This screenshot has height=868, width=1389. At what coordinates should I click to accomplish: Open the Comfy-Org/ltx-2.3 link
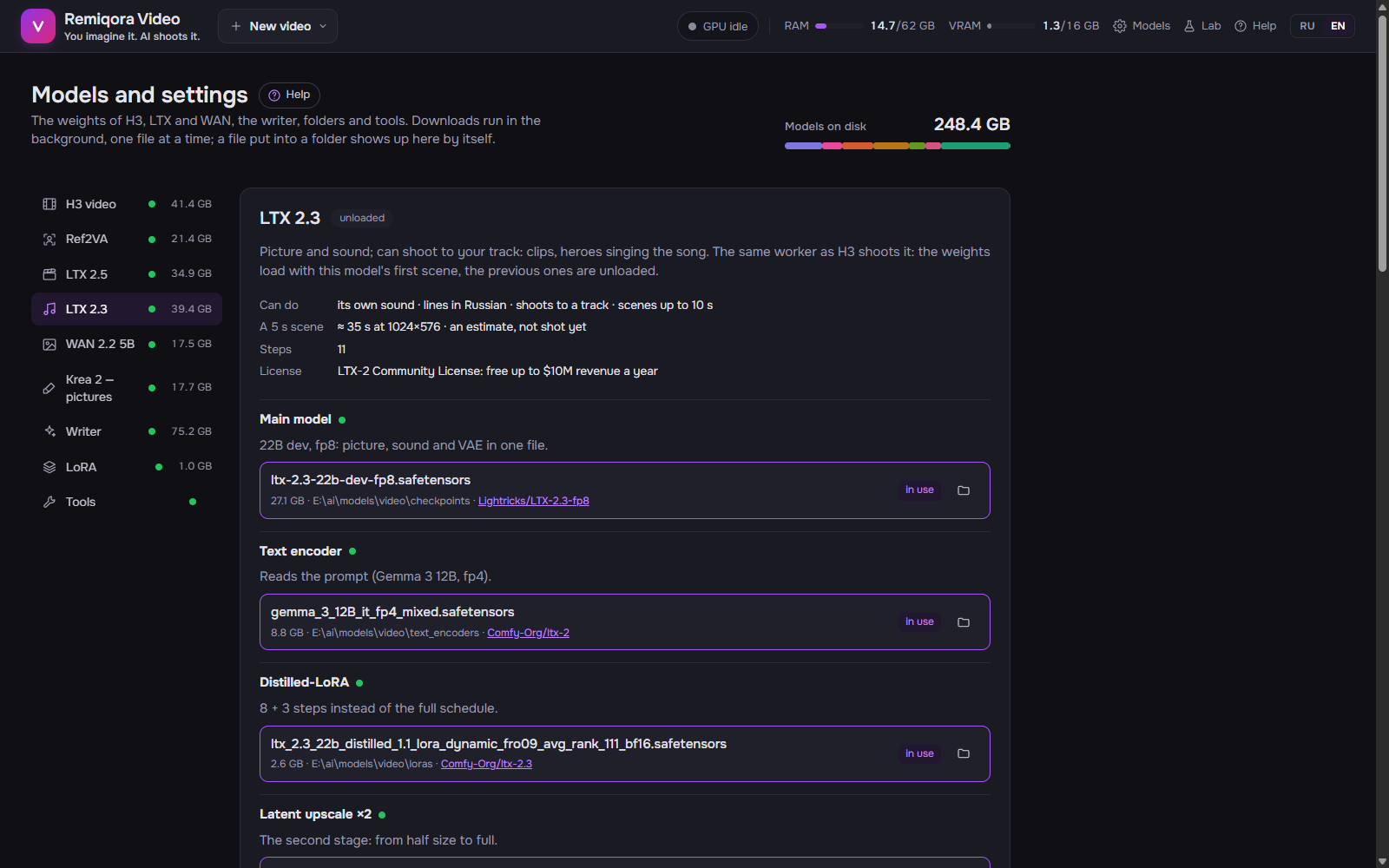[486, 764]
